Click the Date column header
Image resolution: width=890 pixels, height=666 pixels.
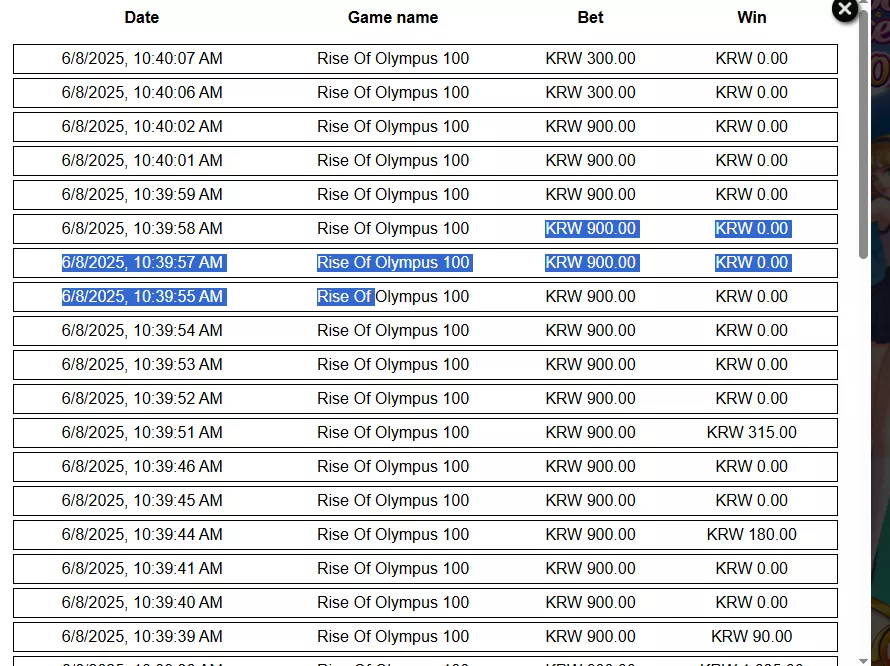141,18
